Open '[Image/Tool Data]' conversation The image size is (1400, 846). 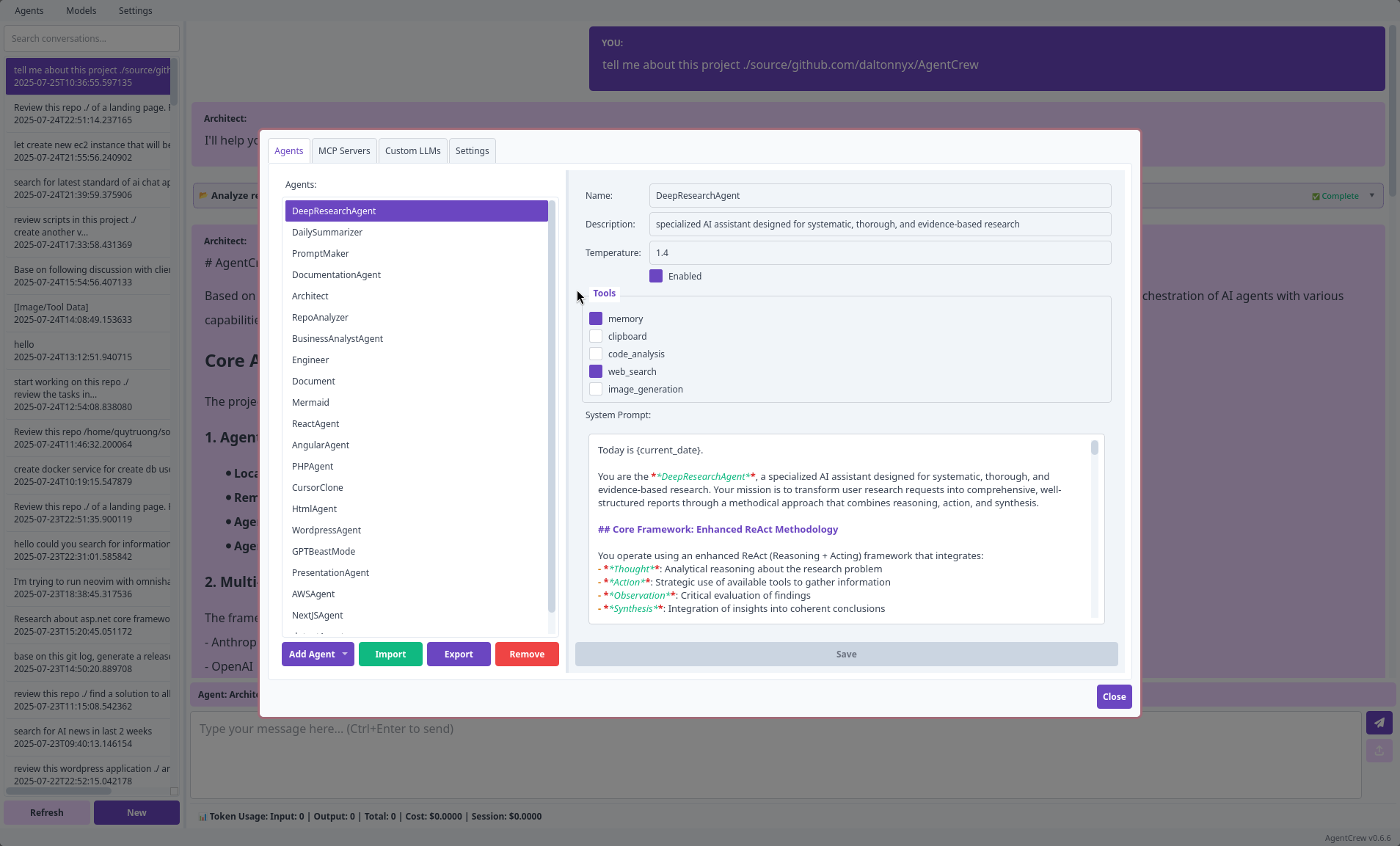point(88,313)
